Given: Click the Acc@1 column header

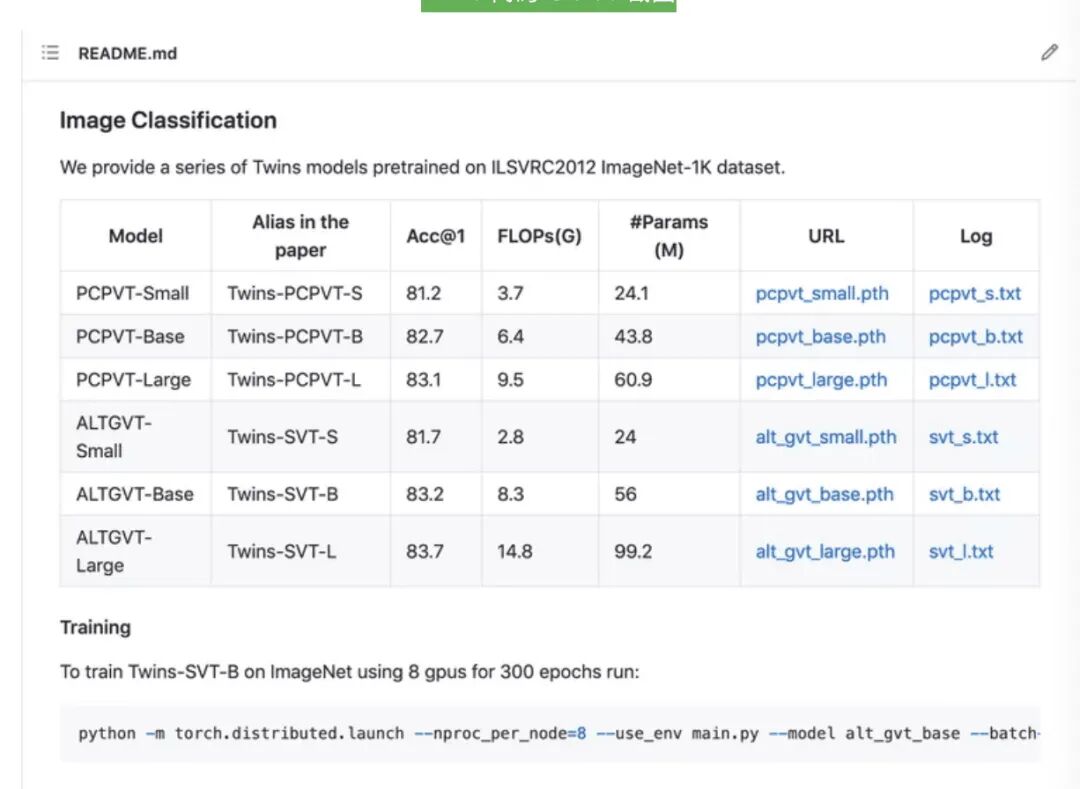Looking at the screenshot, I should click(x=435, y=236).
